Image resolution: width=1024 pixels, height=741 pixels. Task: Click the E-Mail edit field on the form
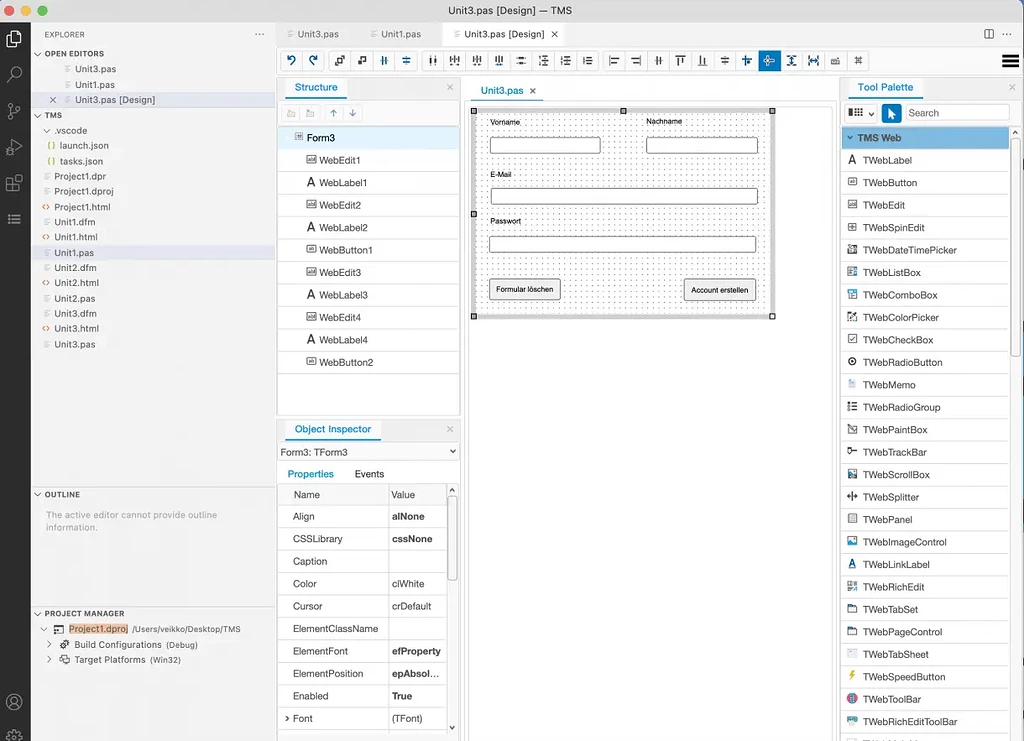coord(624,196)
